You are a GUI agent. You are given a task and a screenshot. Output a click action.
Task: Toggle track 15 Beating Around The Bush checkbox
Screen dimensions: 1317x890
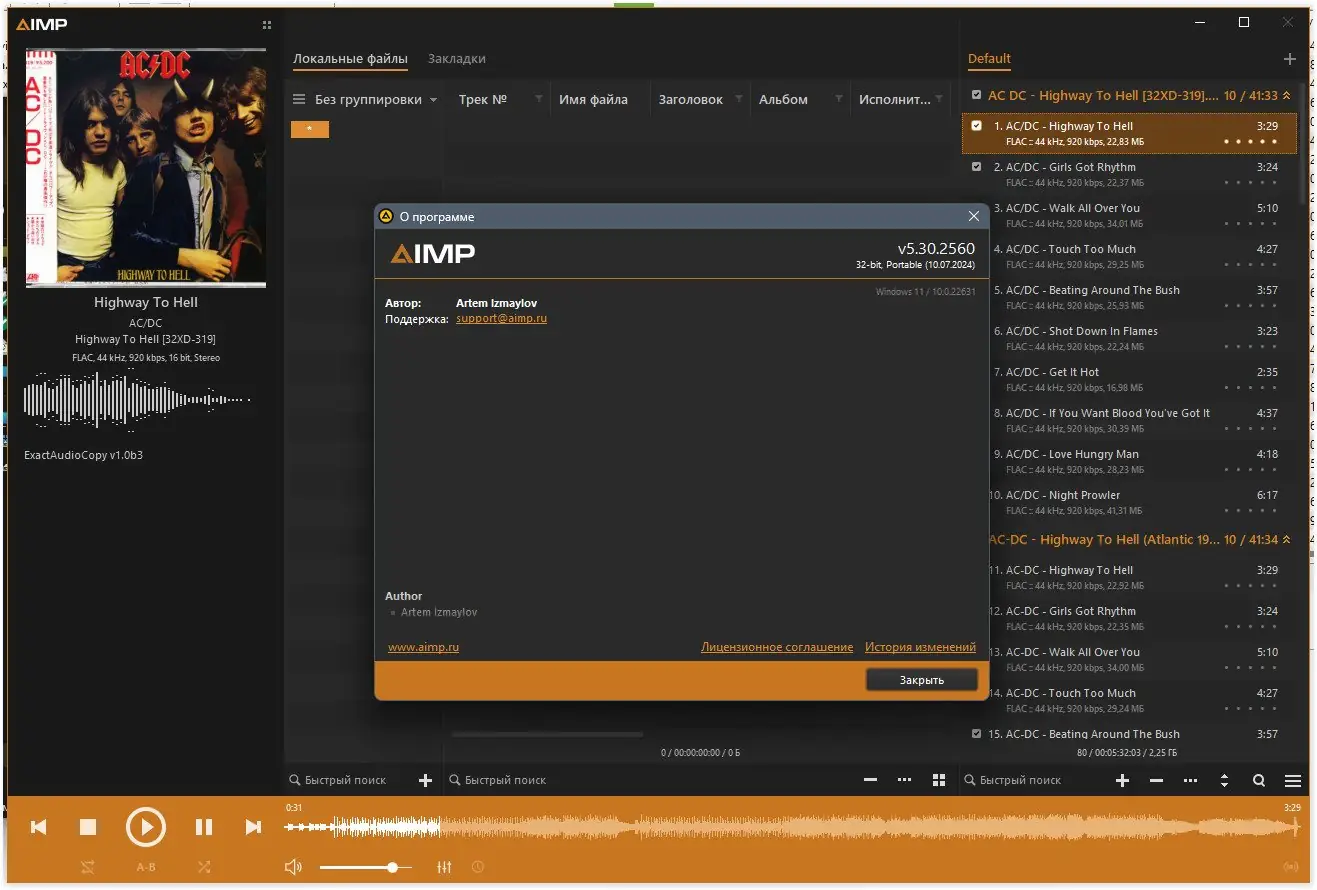[x=977, y=734]
